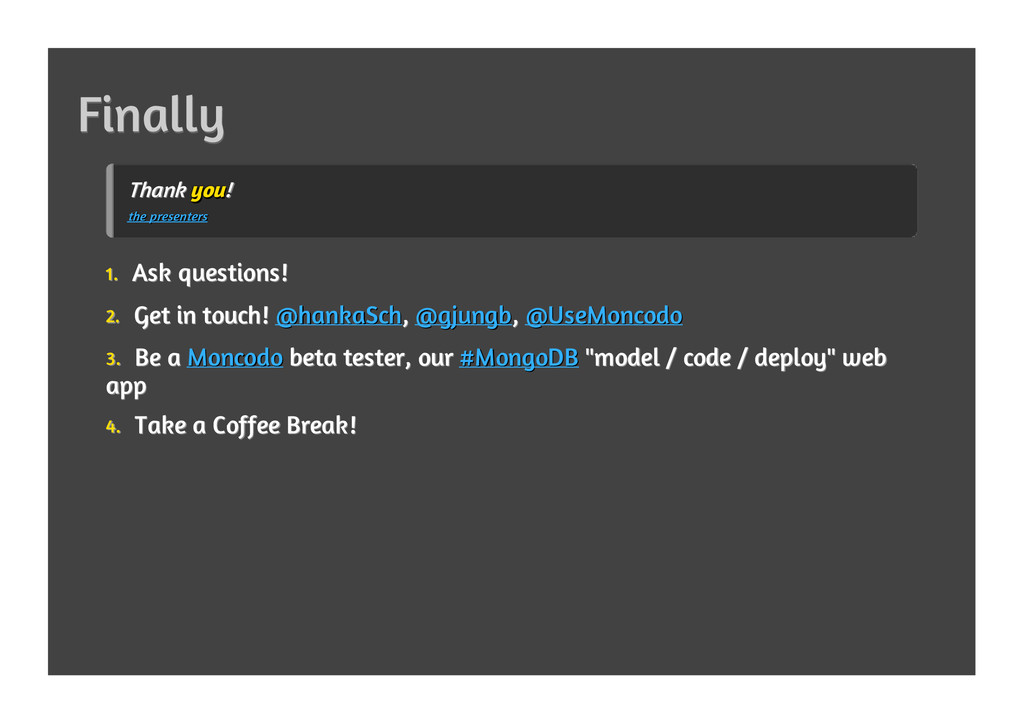
Task: Click the quoted "model / code / deploy" text
Action: 710,359
